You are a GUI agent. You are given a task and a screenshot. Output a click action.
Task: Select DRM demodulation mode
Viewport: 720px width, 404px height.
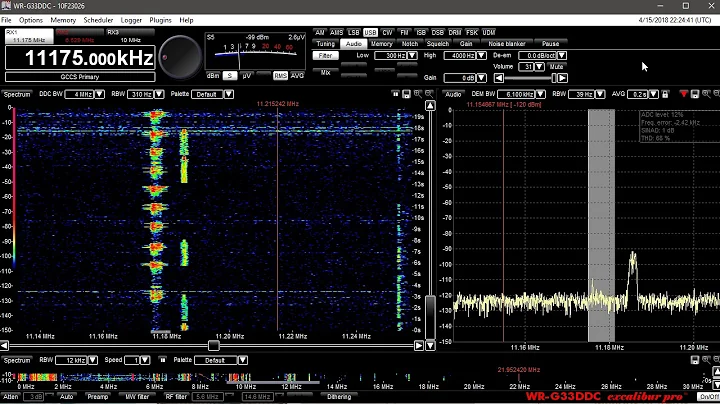pyautogui.click(x=455, y=33)
